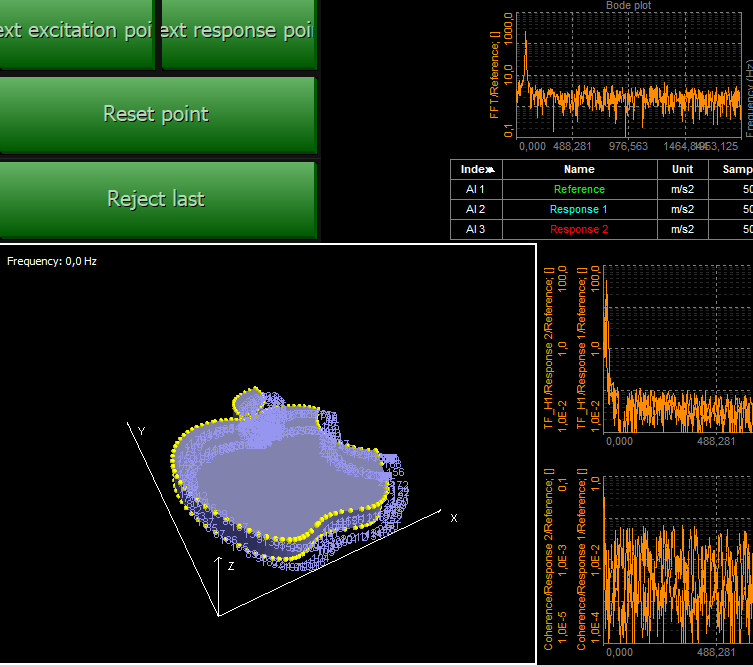Click the Y axis label in 3D view
The image size is (753, 667).
pyautogui.click(x=141, y=431)
